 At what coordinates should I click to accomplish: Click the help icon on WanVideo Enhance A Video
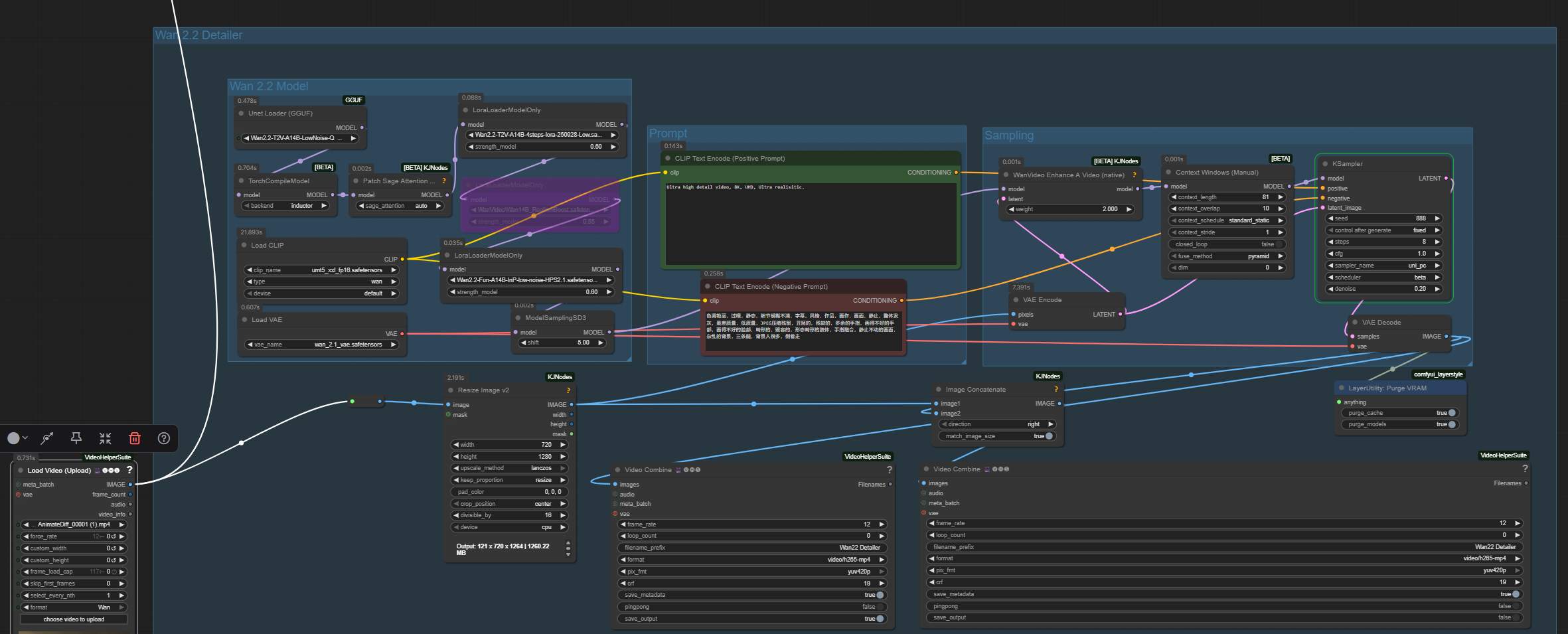[1135, 175]
